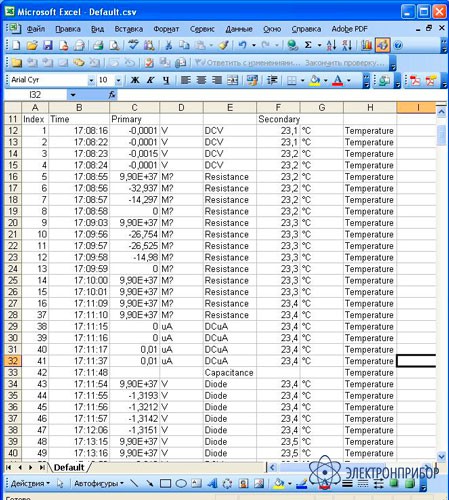Screen dimensions: 449x500
Task: Open the Файл menu
Action: pos(36,29)
